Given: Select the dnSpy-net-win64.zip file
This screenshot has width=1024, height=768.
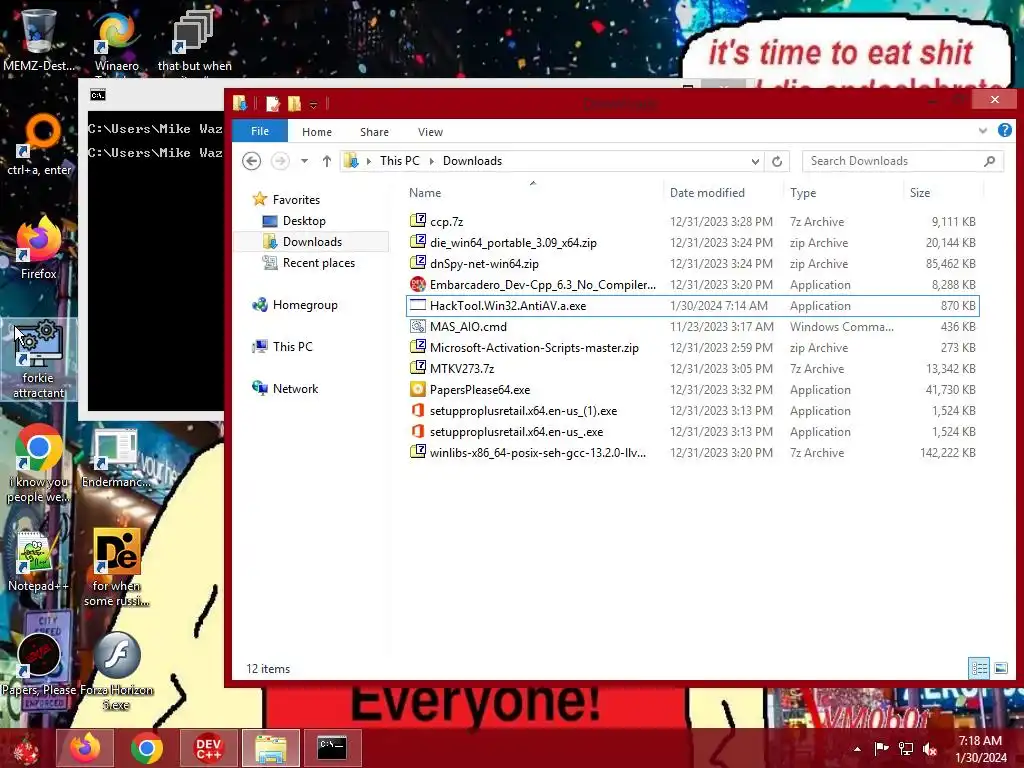Looking at the screenshot, I should click(x=692, y=264).
